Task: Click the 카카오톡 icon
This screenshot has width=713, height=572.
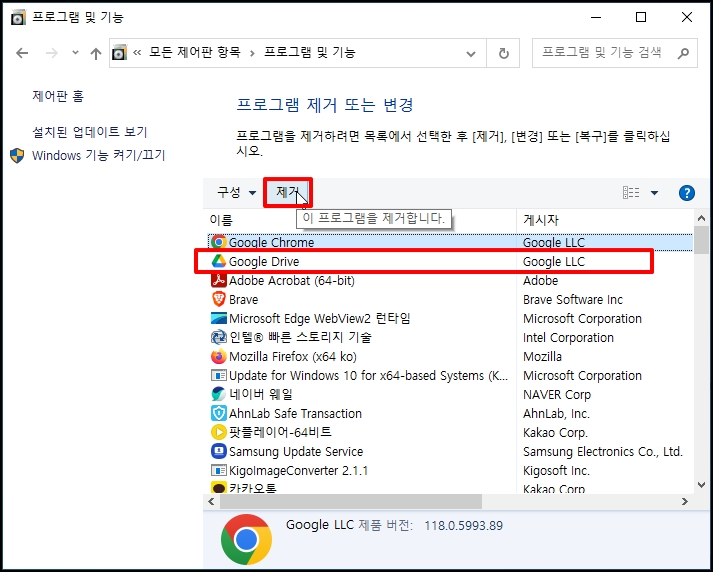Action: pos(219,487)
